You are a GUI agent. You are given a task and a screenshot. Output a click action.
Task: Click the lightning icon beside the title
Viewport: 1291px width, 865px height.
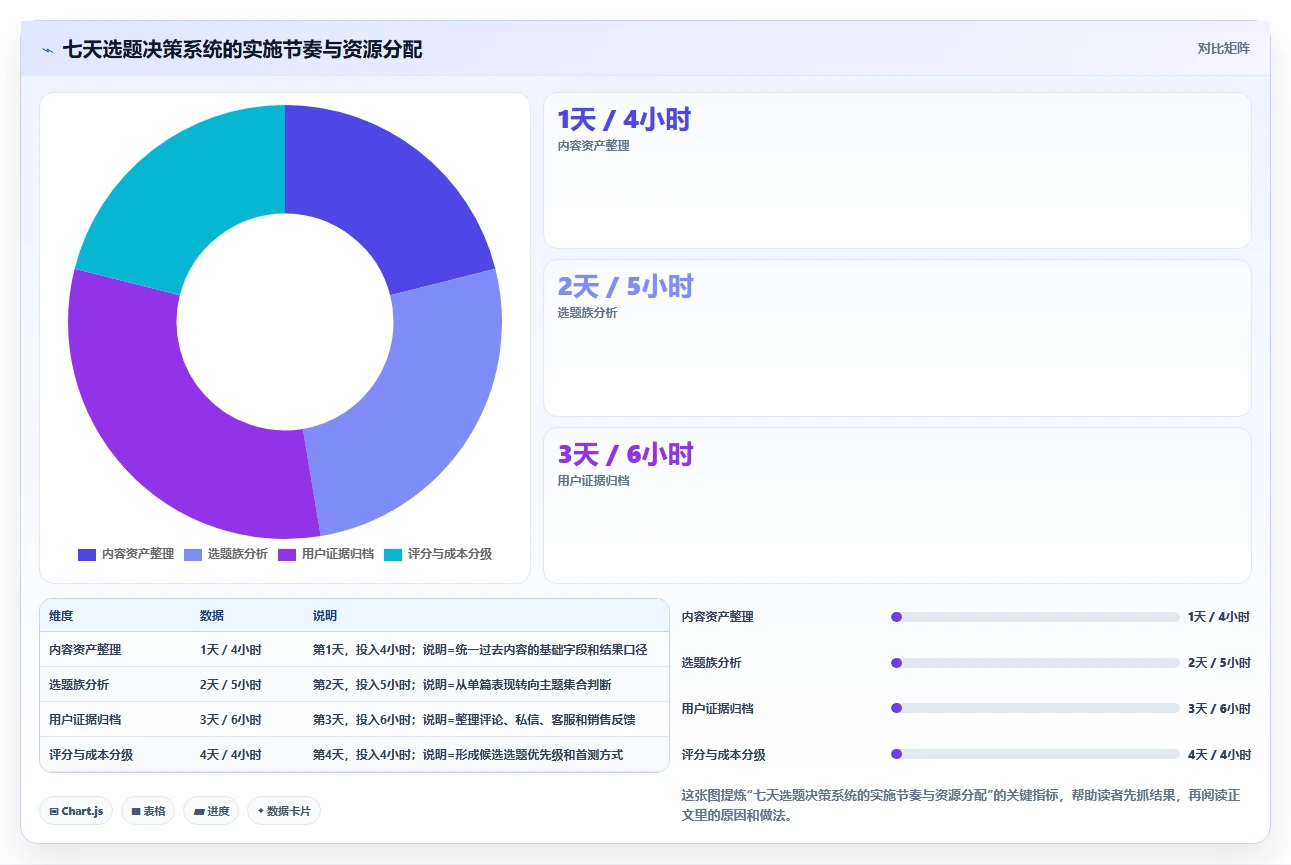tap(48, 49)
